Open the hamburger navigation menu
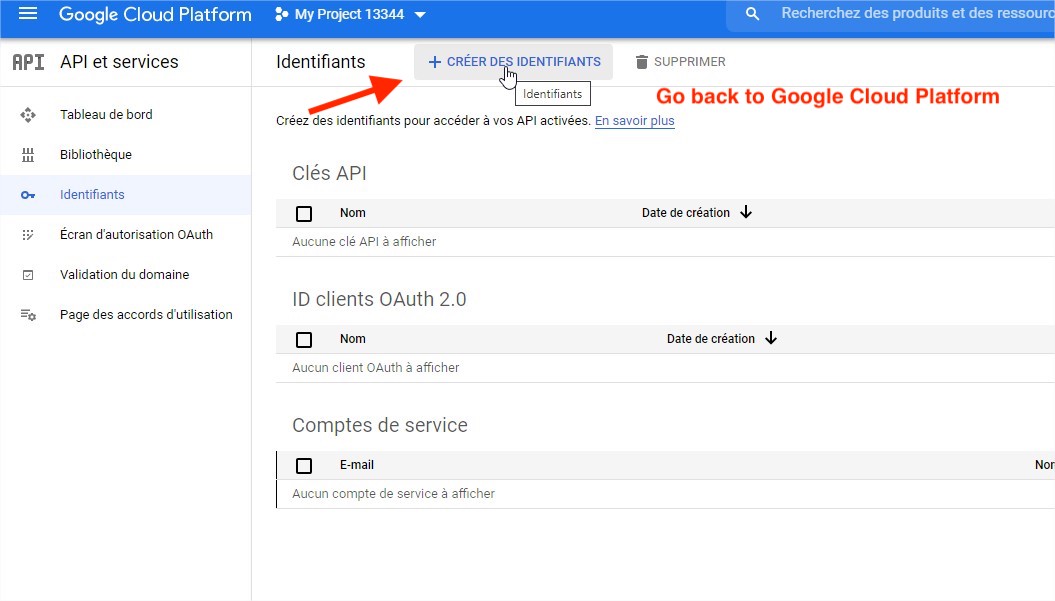The width and height of the screenshot is (1055, 601). (x=28, y=14)
